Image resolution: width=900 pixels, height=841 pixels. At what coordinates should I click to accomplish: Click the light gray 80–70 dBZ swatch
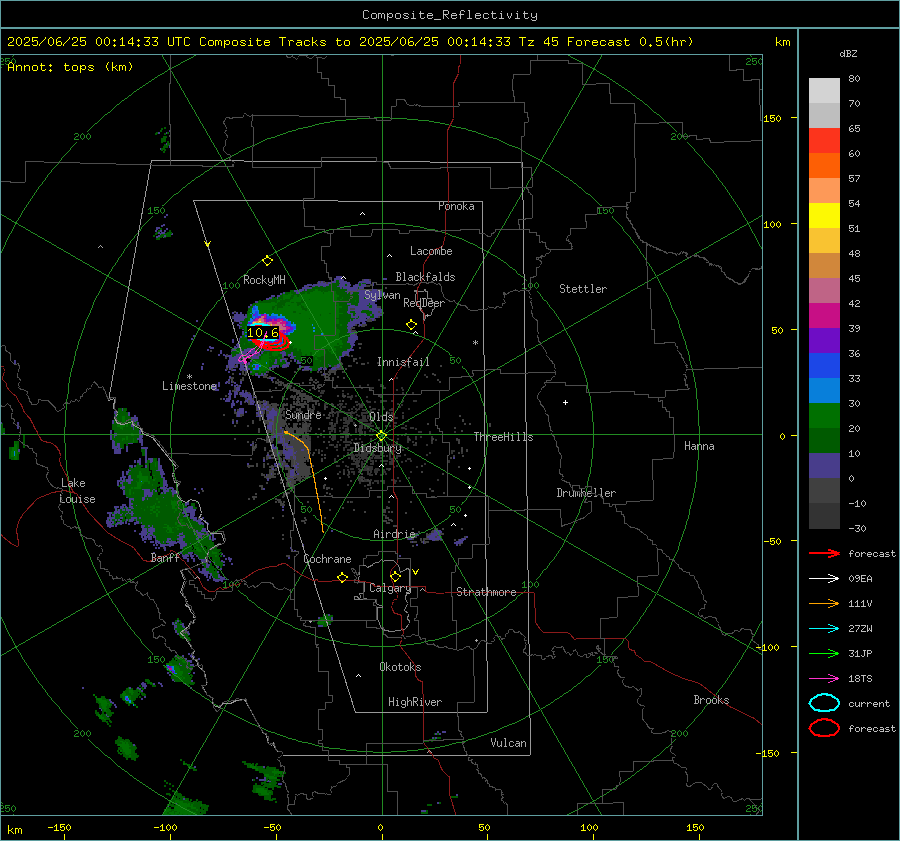(824, 91)
